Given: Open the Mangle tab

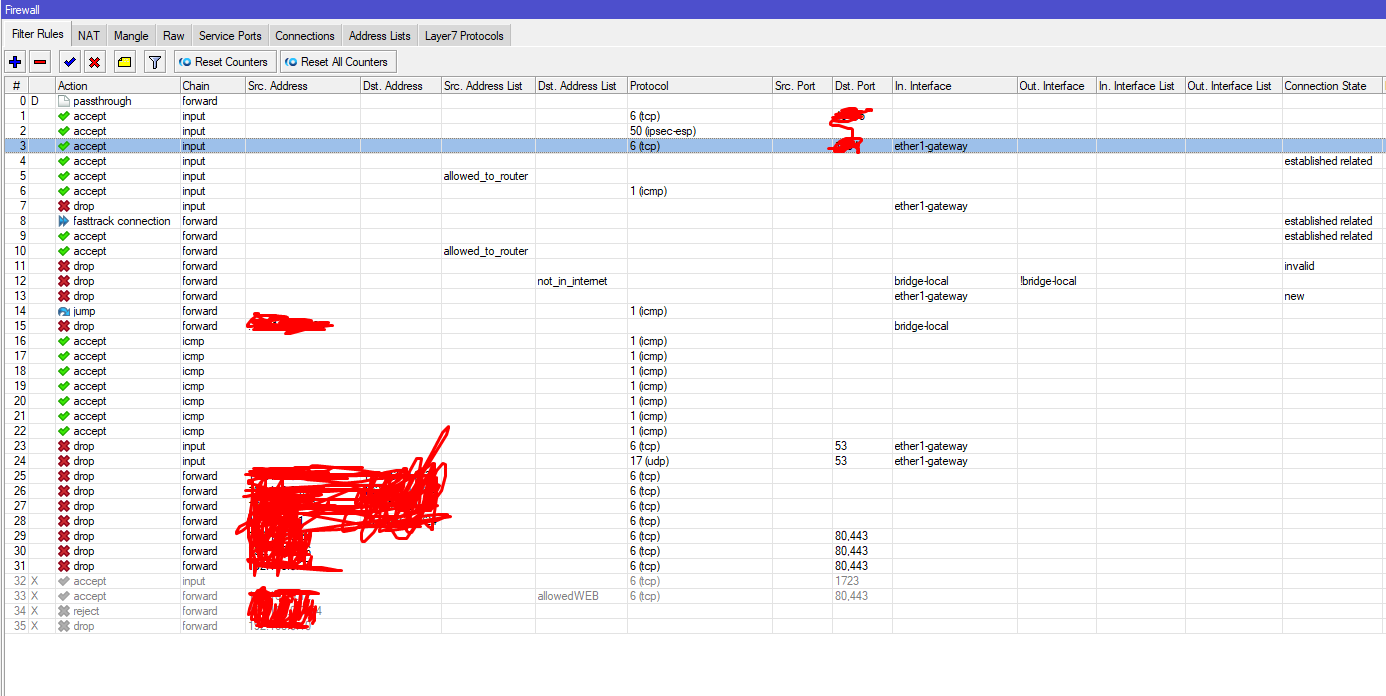Looking at the screenshot, I should [131, 35].
